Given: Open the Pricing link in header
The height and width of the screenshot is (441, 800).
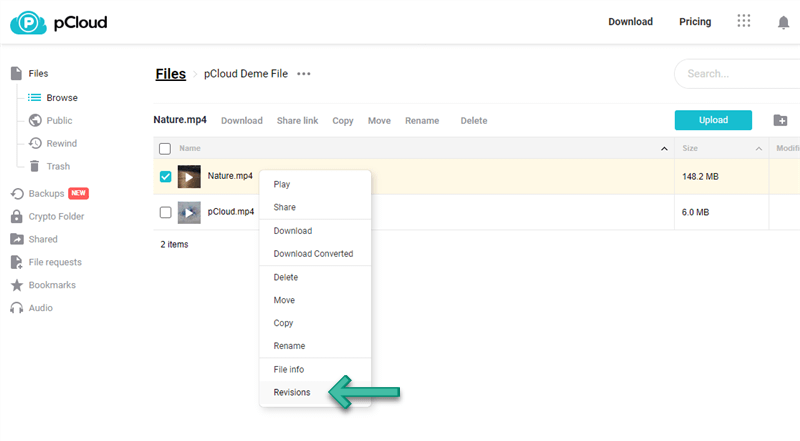Looking at the screenshot, I should pyautogui.click(x=695, y=21).
